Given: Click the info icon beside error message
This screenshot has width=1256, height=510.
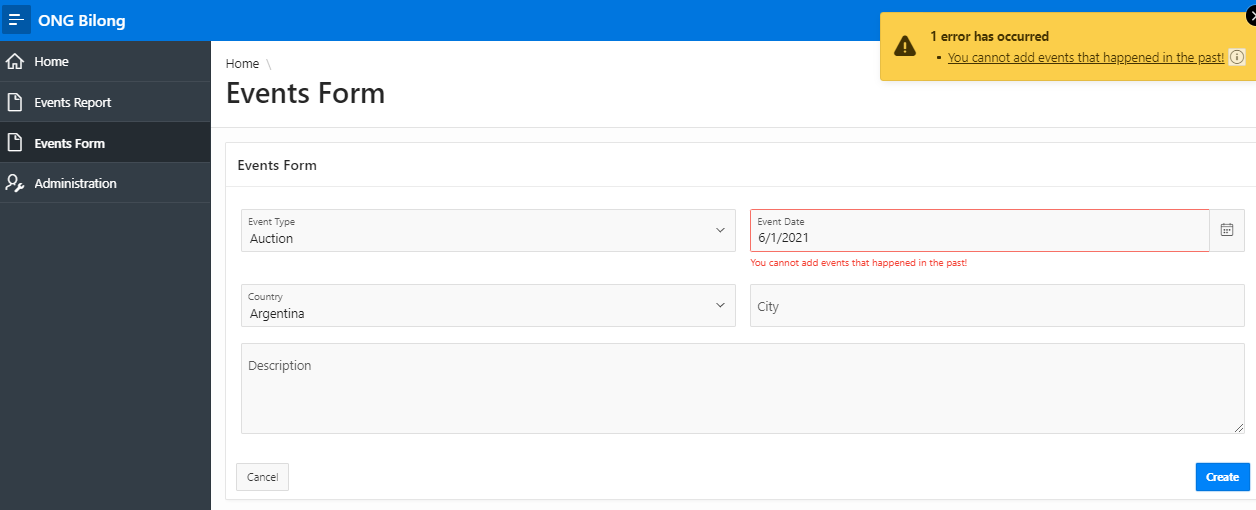Looking at the screenshot, I should (x=1237, y=57).
